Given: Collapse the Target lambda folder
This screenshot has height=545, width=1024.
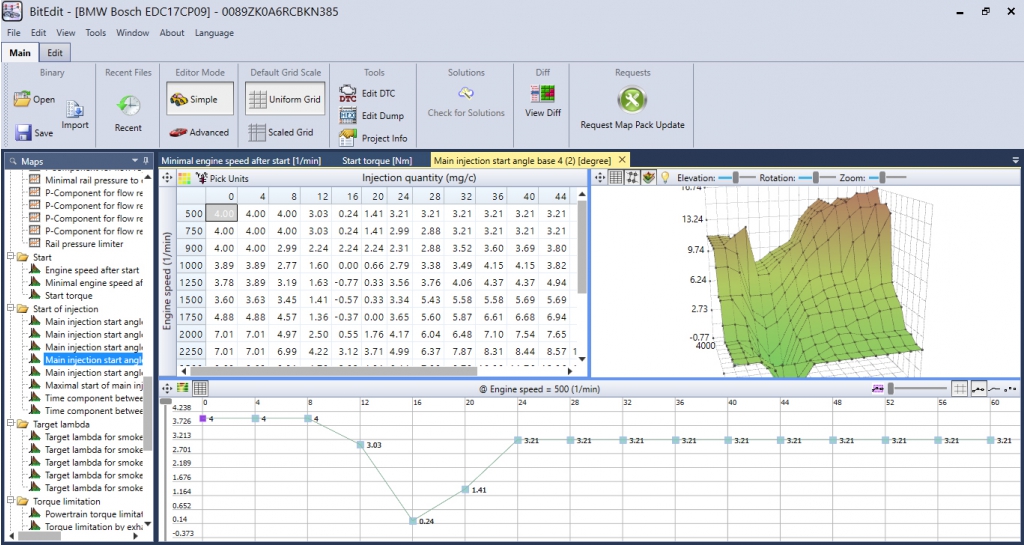Looking at the screenshot, I should click(10, 424).
